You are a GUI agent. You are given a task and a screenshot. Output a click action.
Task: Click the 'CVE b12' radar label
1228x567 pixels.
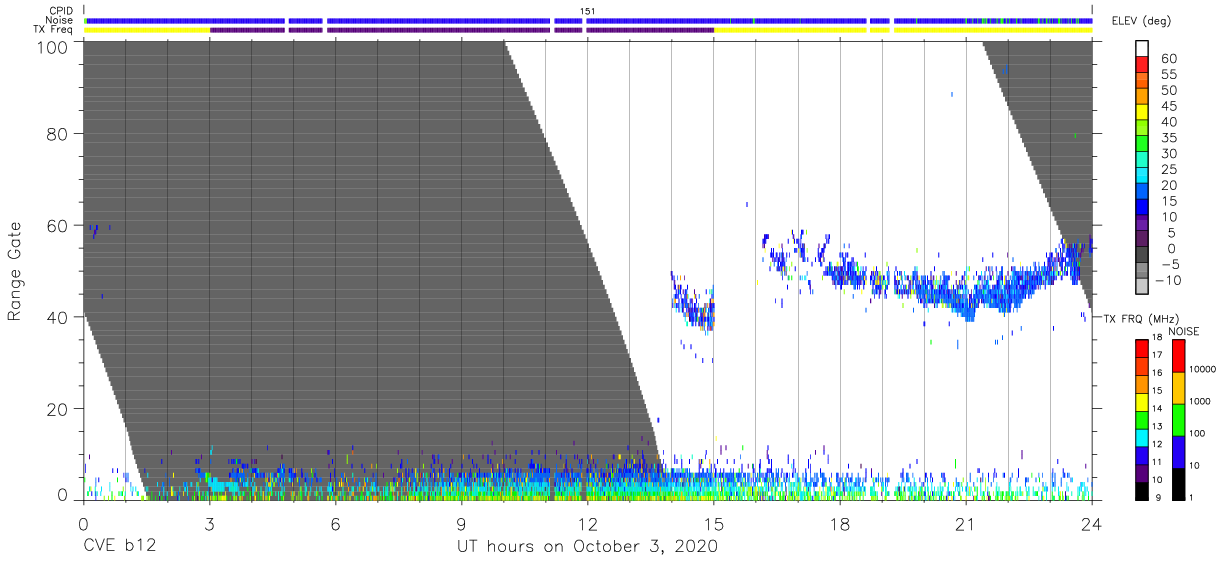(118, 547)
